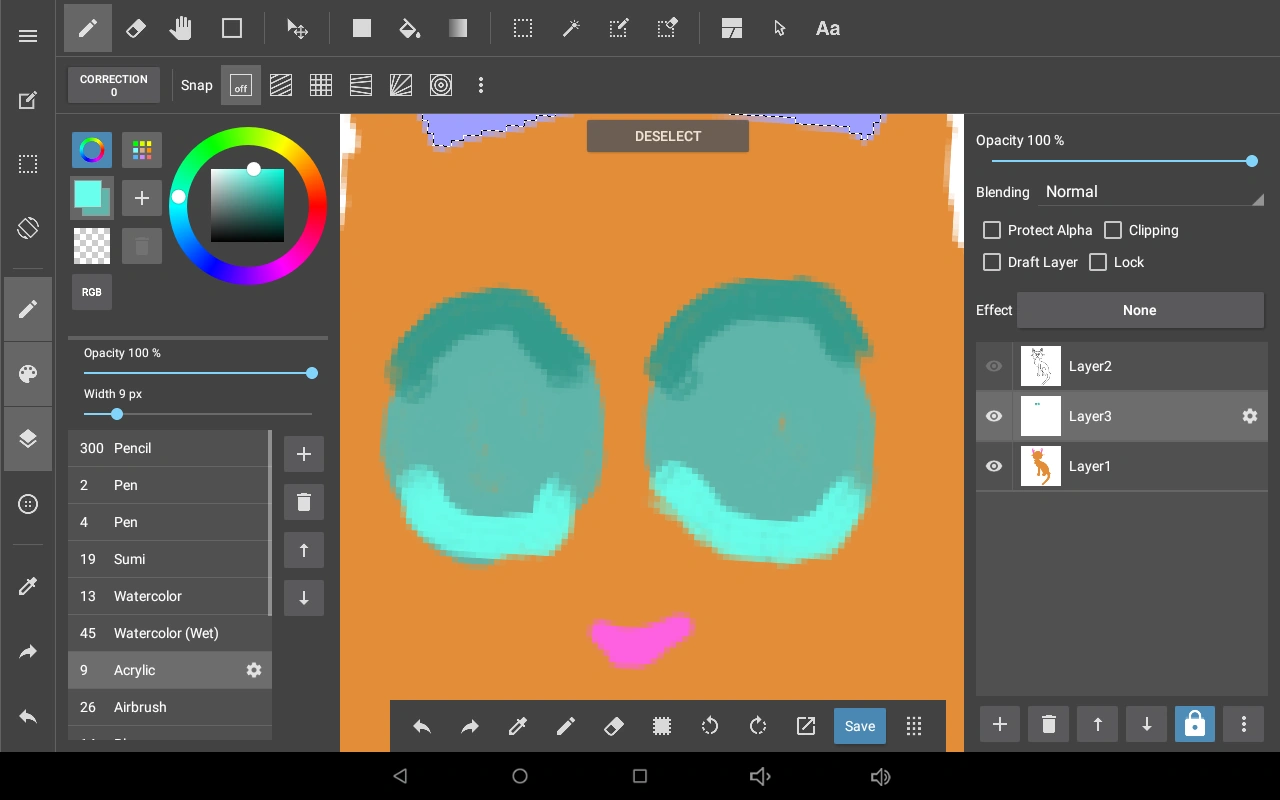Click the lock icon below layers
The width and height of the screenshot is (1280, 800).
click(1194, 725)
